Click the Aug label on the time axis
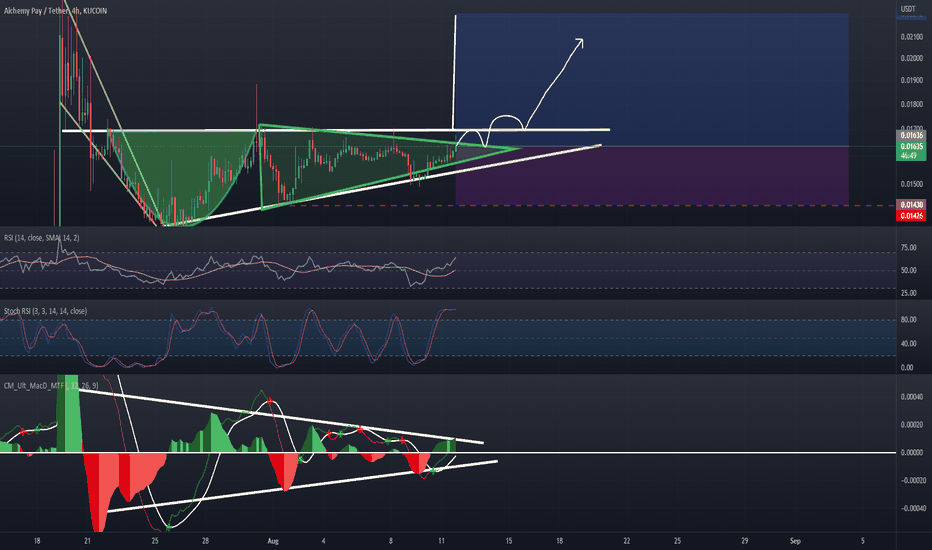The height and width of the screenshot is (550, 932). tap(273, 541)
